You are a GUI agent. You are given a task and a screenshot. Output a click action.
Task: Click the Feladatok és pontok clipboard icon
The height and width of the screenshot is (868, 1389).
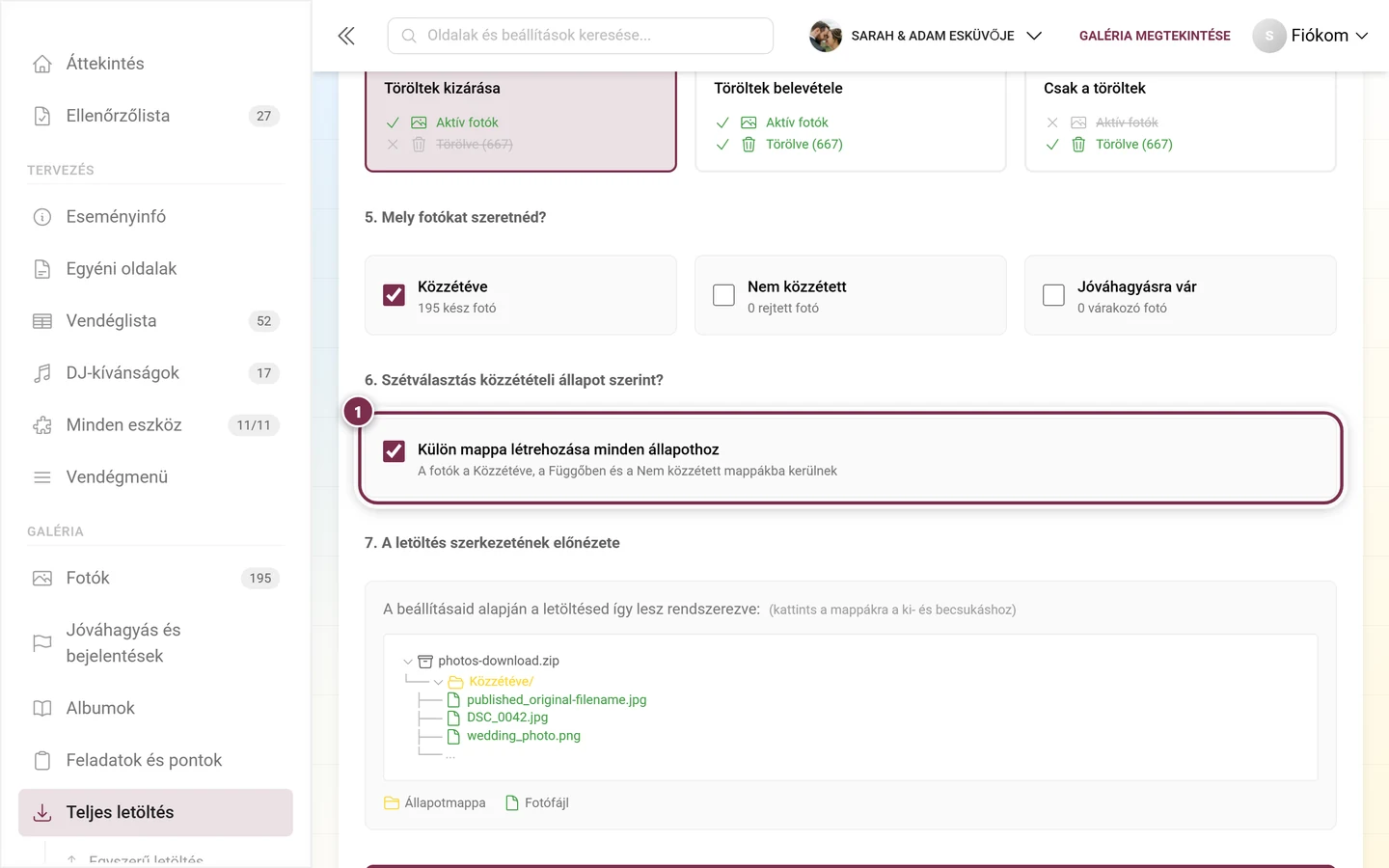pos(42,761)
